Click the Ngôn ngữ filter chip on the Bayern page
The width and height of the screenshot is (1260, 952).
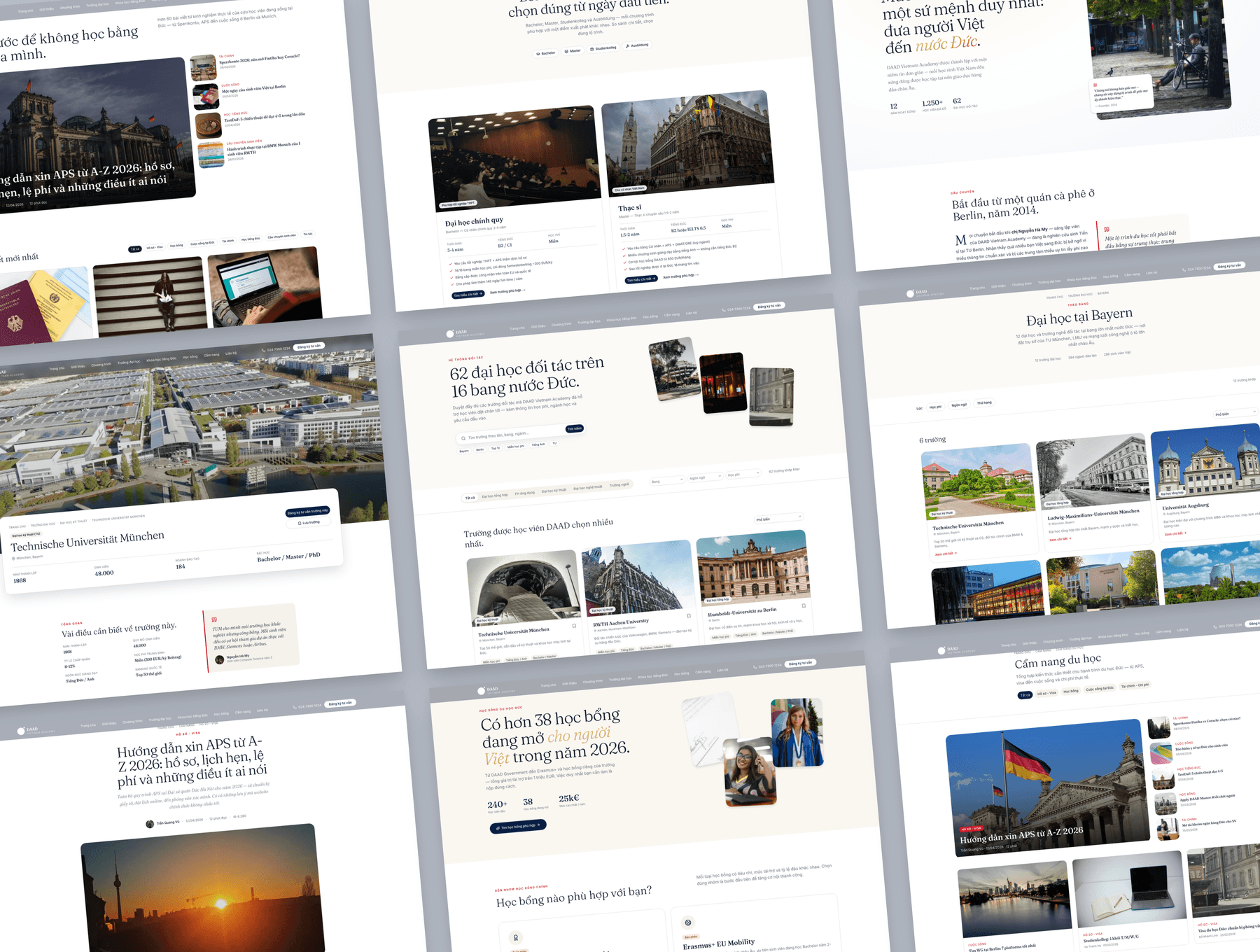click(959, 405)
